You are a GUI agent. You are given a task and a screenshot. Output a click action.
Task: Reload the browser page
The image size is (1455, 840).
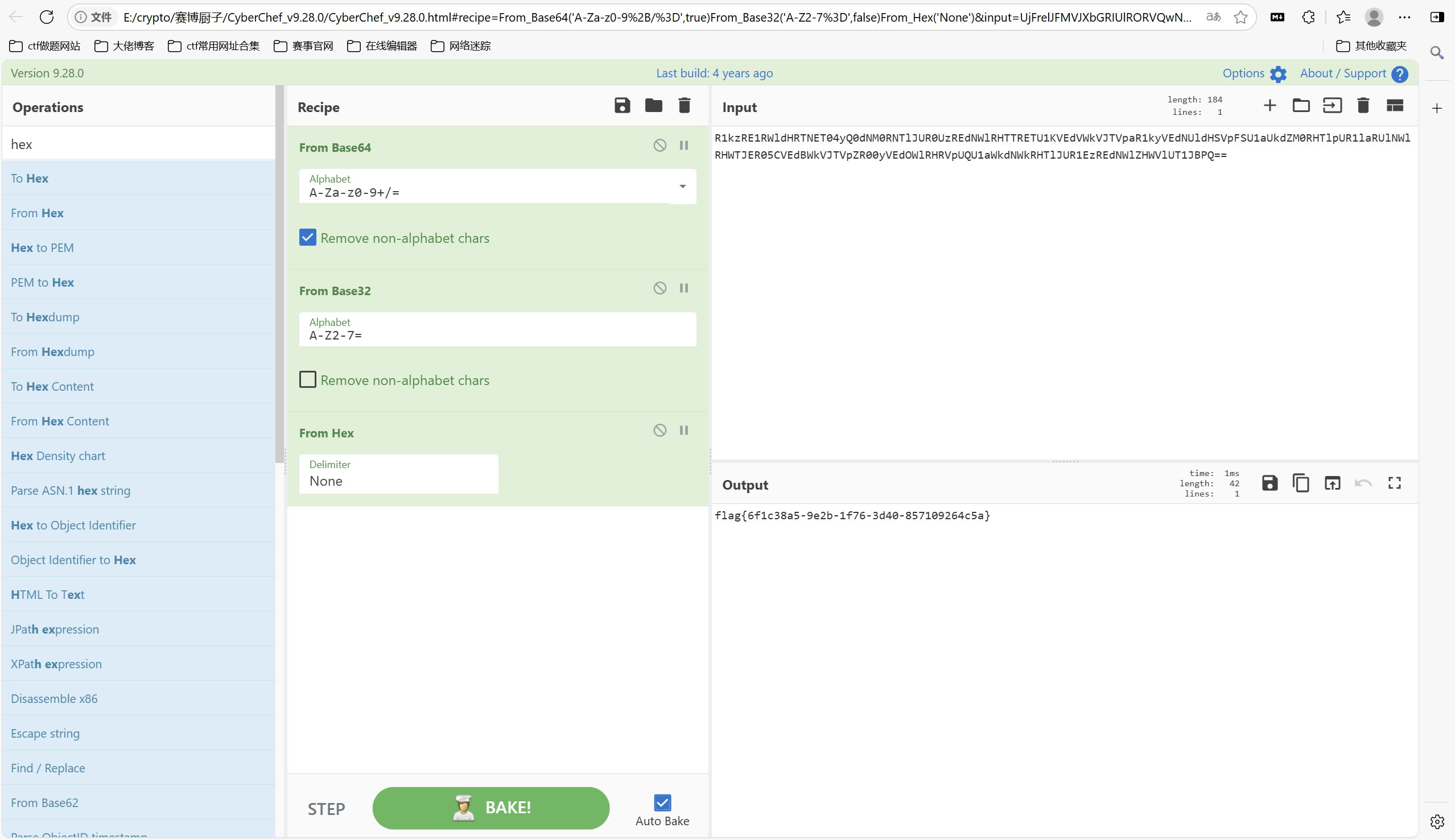[x=47, y=16]
